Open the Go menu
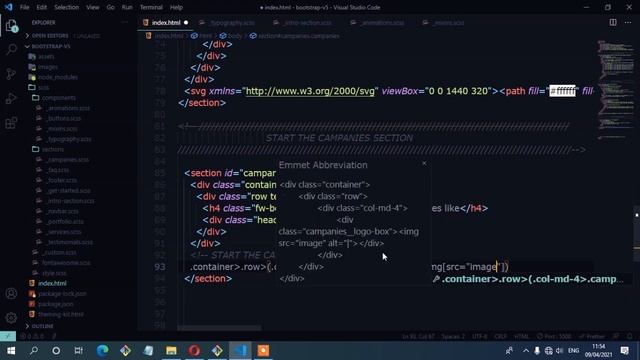Screen dimensions: 640x360 [111, 7]
